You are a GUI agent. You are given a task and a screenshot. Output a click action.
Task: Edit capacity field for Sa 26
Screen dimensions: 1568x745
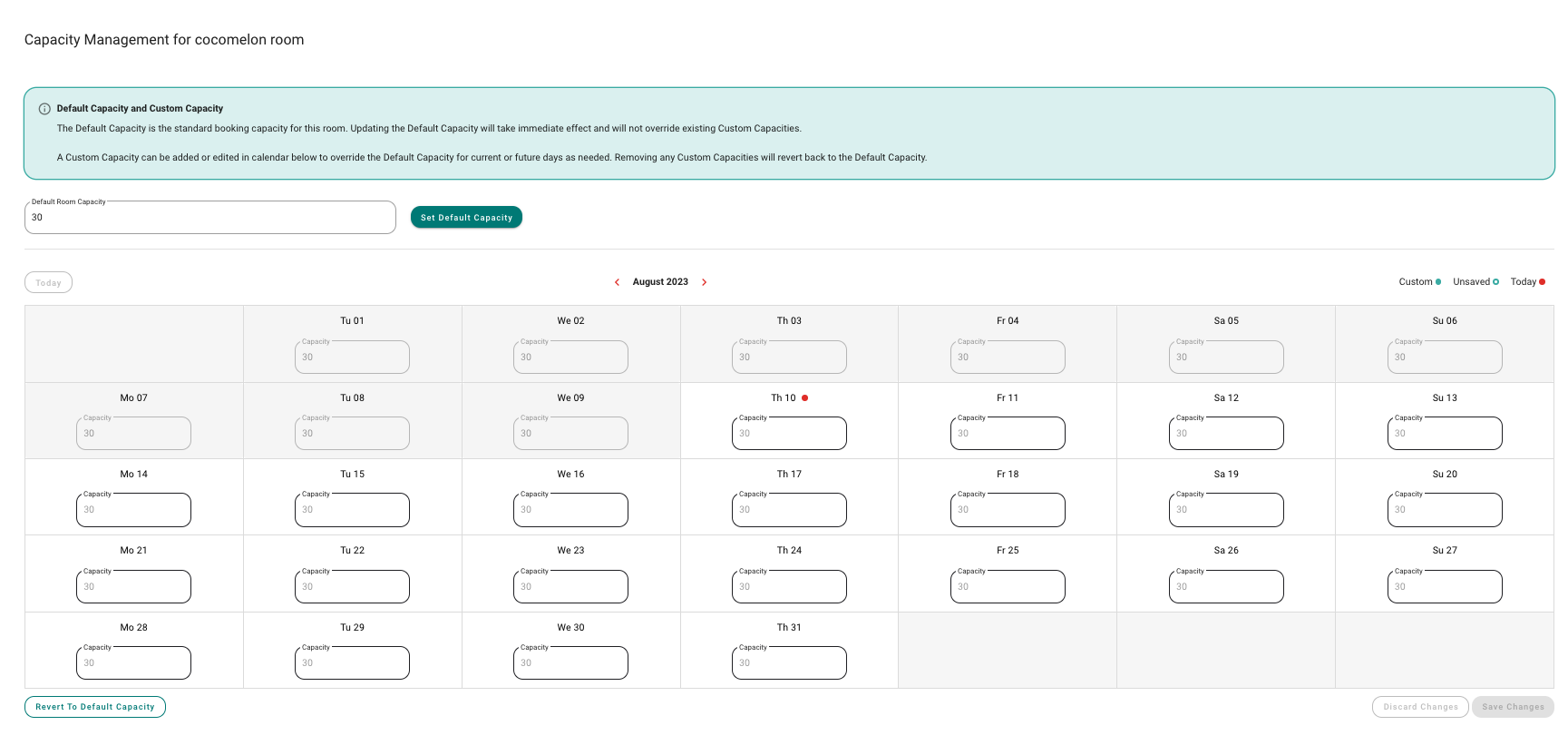[x=1226, y=587]
